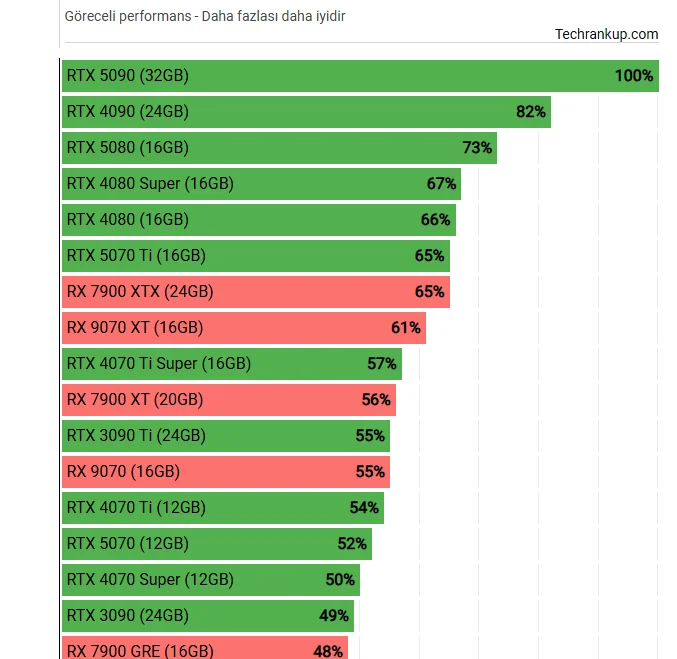The image size is (677, 659).
Task: Click the Techrankup.com watermark link
Action: [x=606, y=34]
